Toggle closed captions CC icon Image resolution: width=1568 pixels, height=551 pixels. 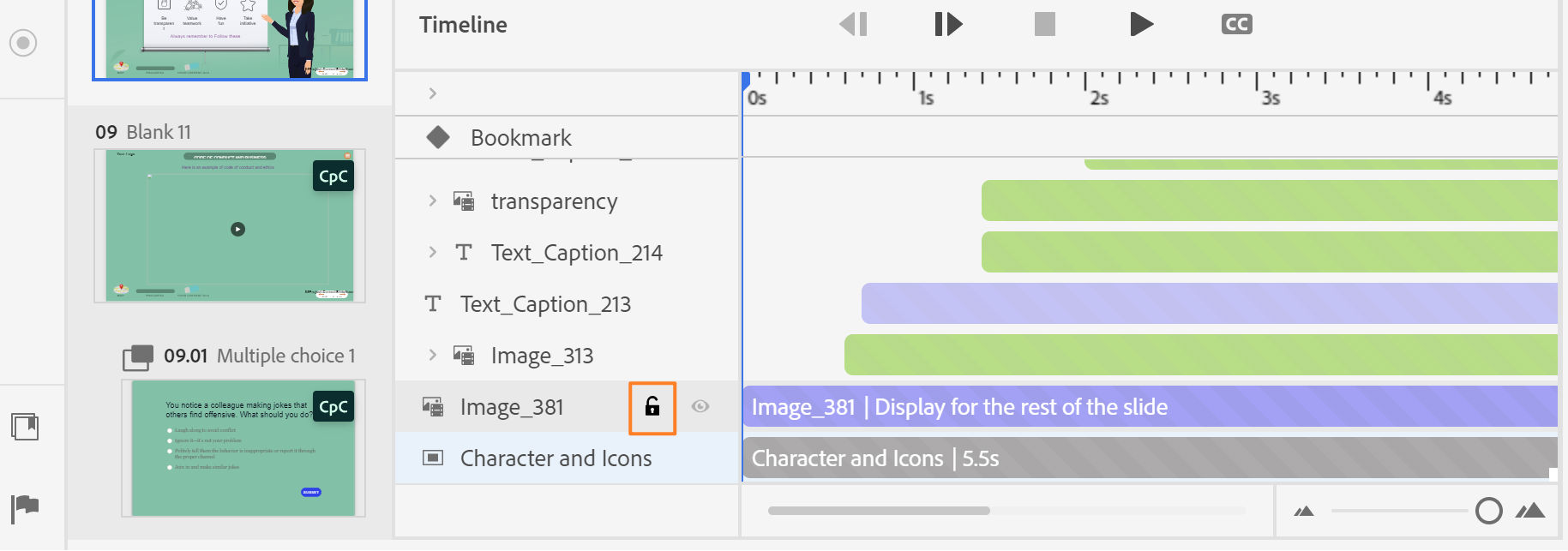click(1236, 24)
